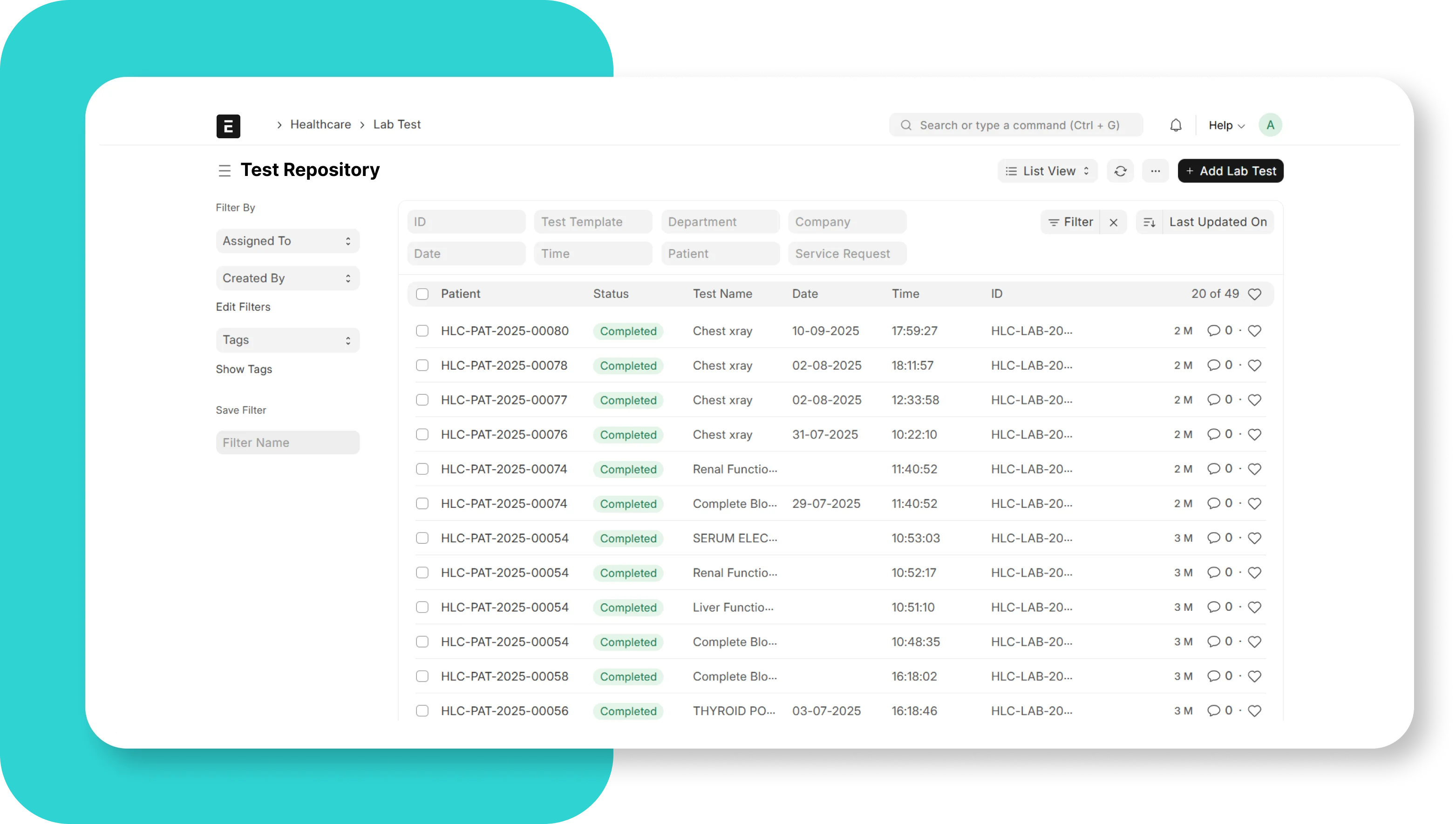Check the select-all checkbox in header

click(422, 294)
